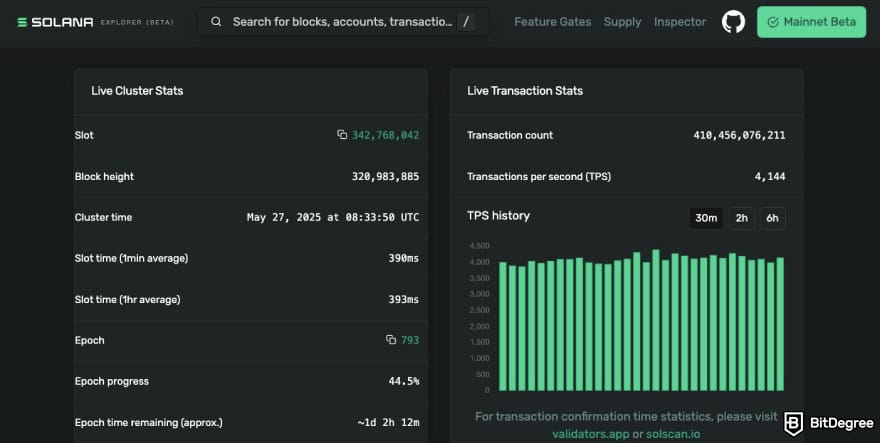The image size is (880, 443).
Task: Open epoch 793 link
Action: pyautogui.click(x=410, y=340)
